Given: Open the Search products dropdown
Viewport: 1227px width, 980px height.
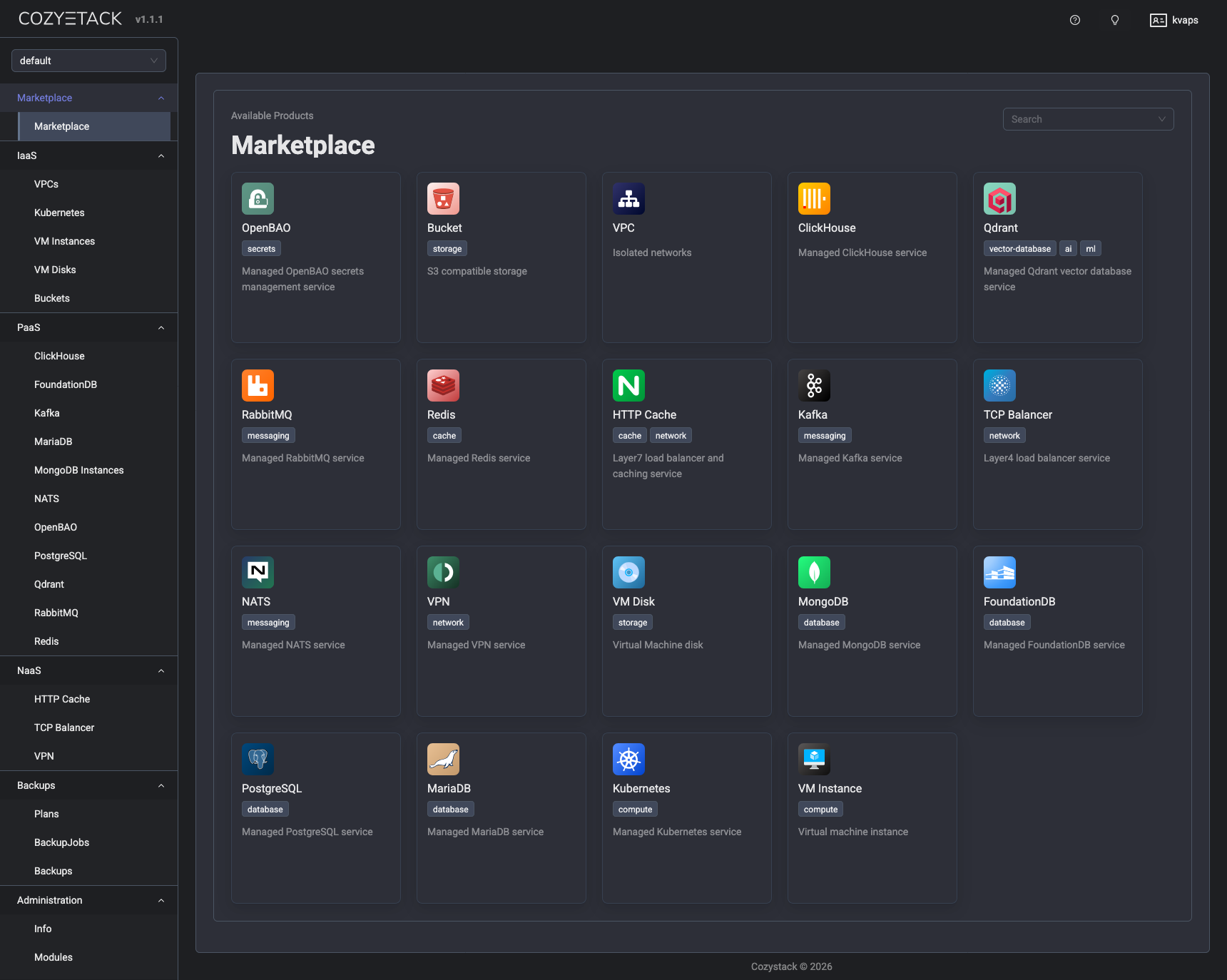Looking at the screenshot, I should click(1087, 119).
